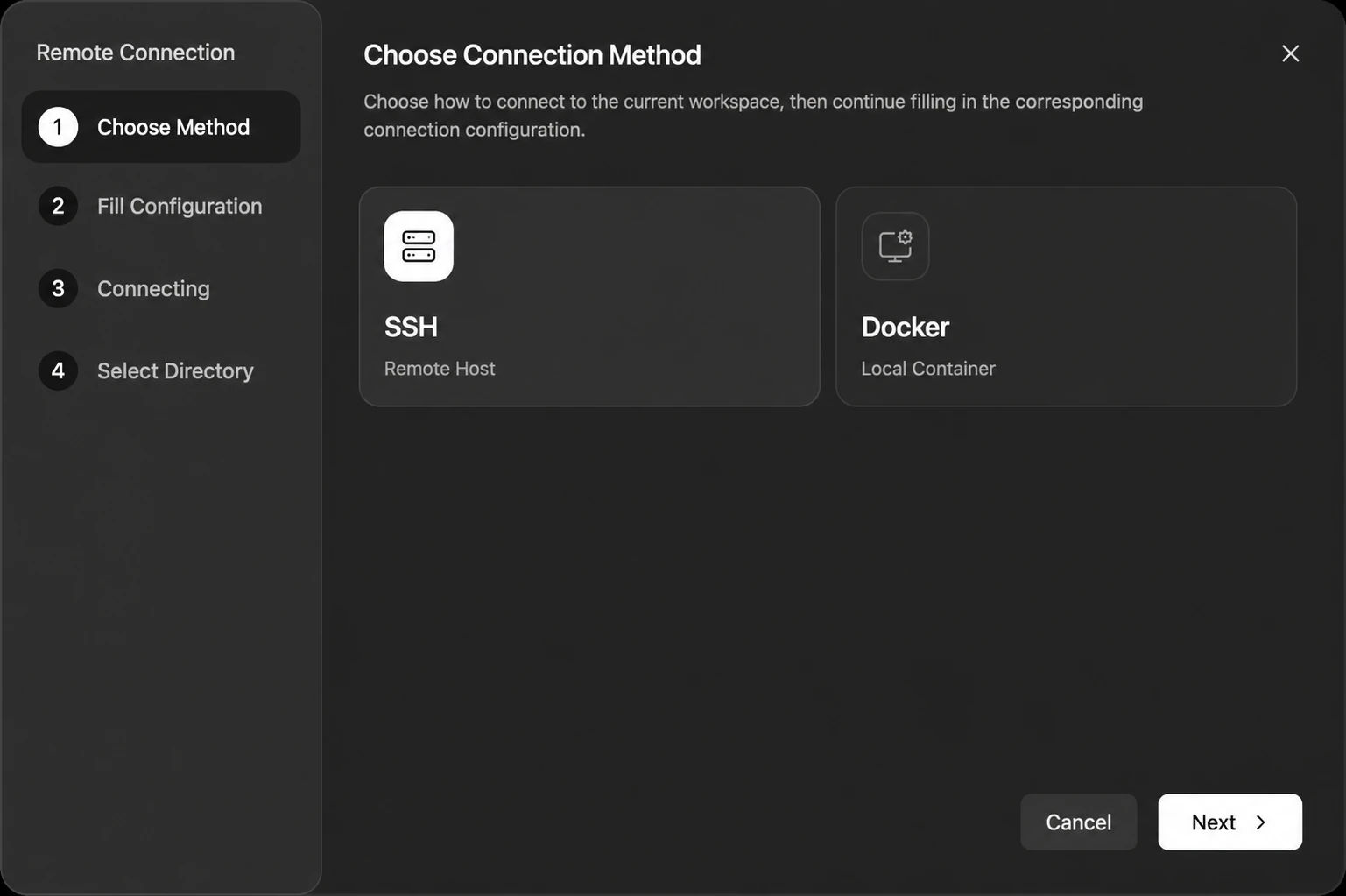Screen dimensions: 1346x896
Task: Go to Connecting step
Action: 161,288
